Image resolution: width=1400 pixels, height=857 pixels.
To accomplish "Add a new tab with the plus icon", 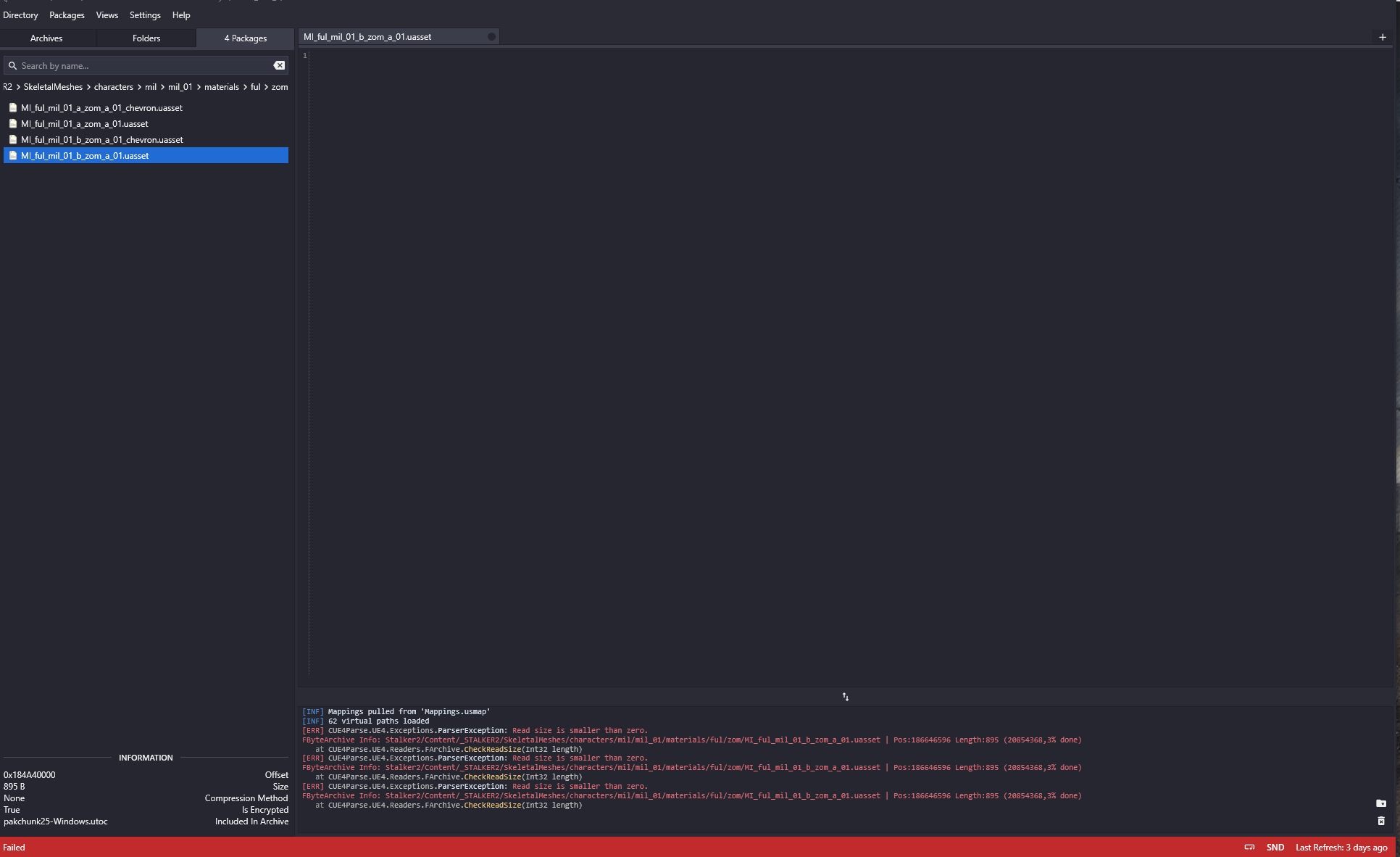I will coord(1382,37).
